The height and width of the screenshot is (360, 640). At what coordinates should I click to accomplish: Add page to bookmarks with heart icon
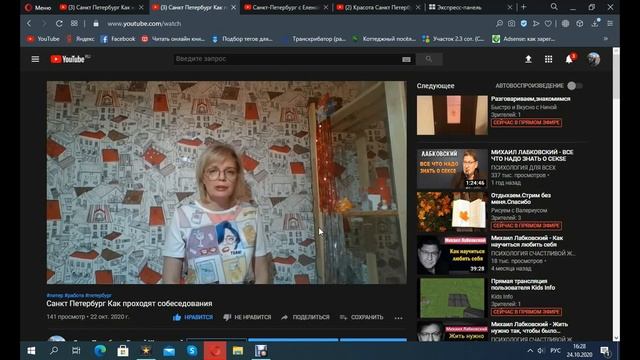coord(548,24)
